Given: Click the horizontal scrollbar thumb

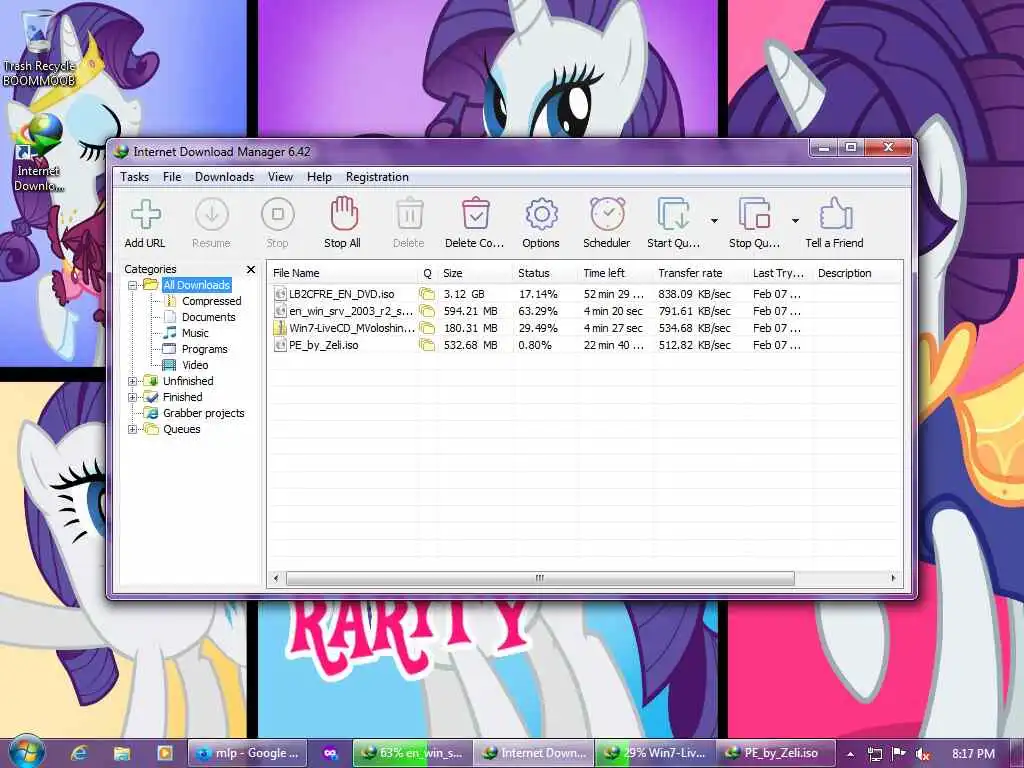Looking at the screenshot, I should 540,579.
